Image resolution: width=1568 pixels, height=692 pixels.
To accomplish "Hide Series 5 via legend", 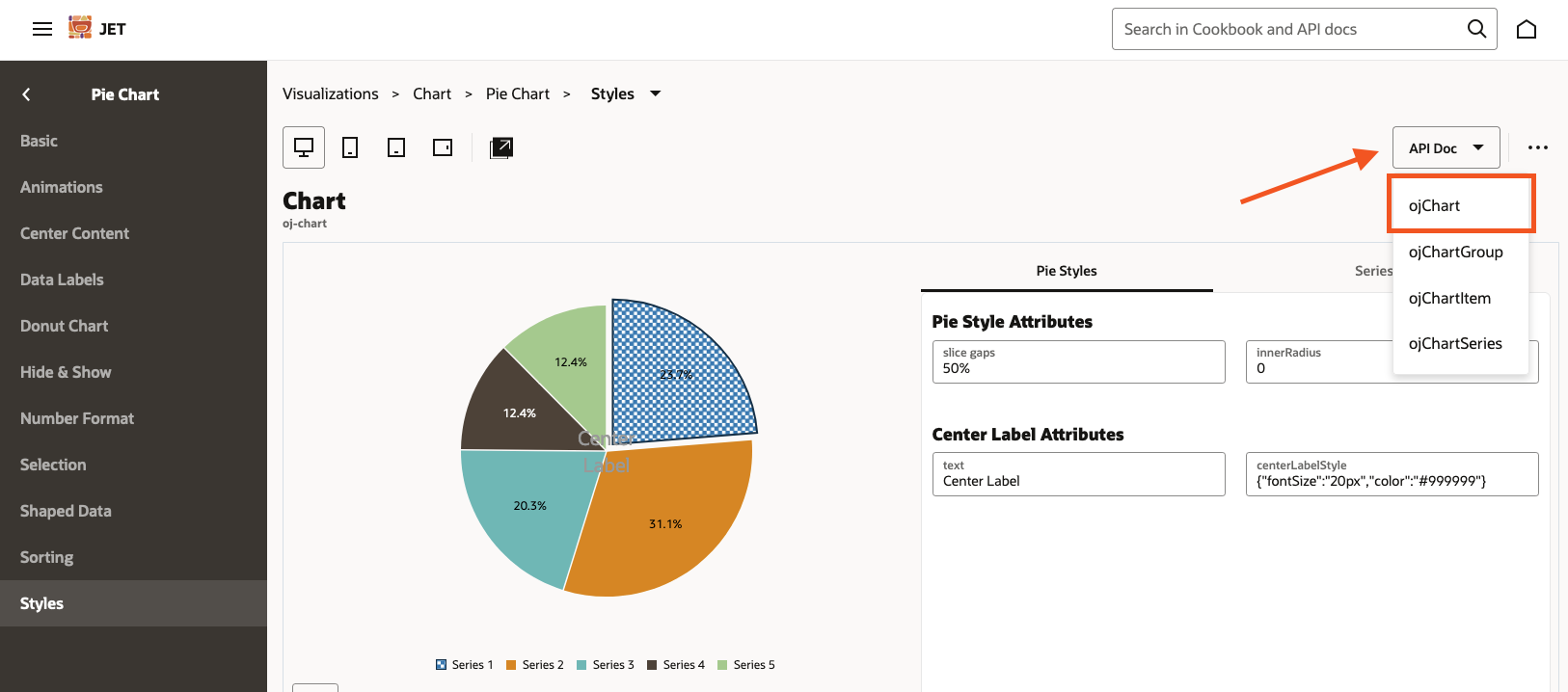I will point(746,665).
